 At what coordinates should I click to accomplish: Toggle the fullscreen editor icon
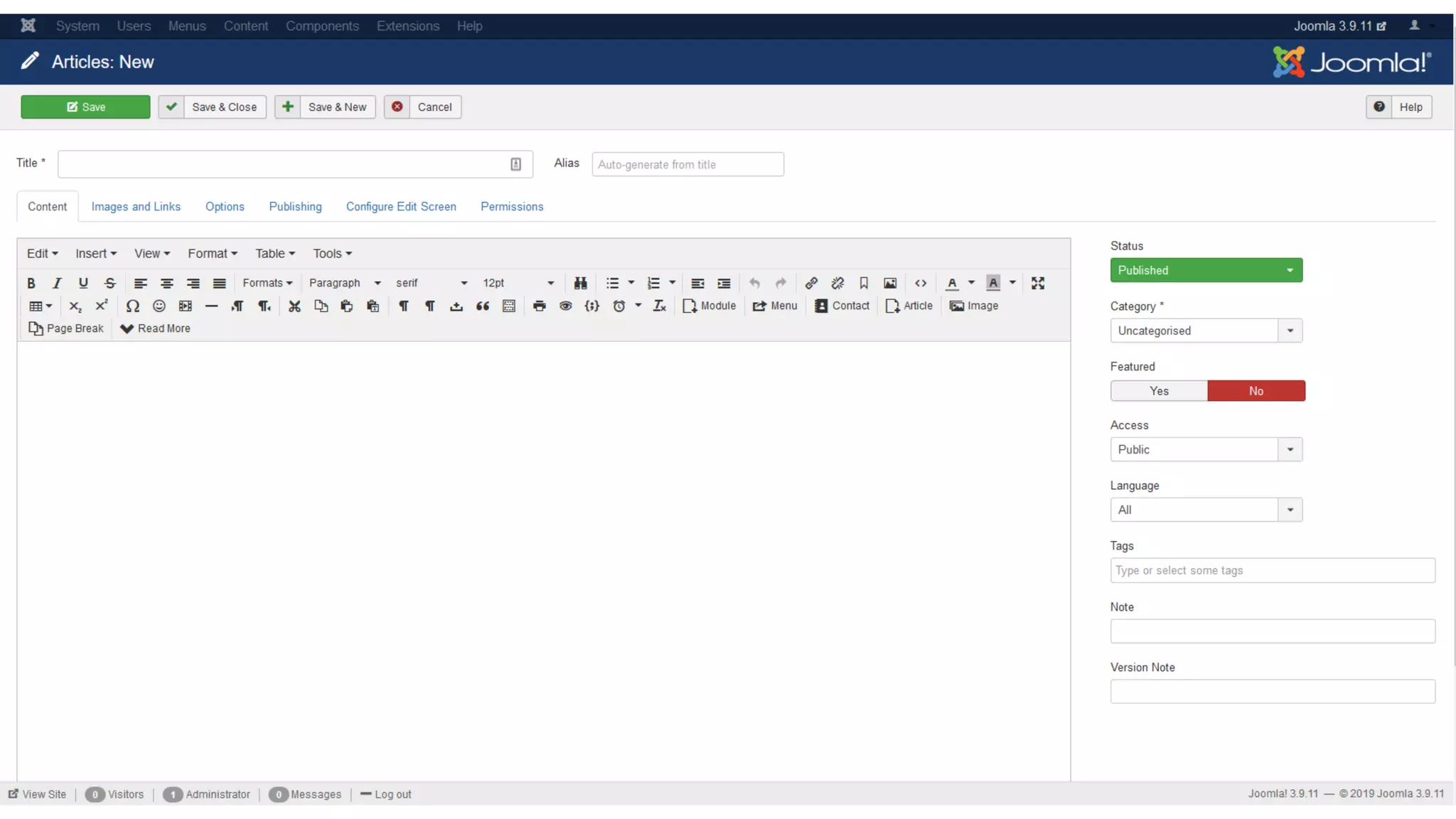tap(1037, 283)
